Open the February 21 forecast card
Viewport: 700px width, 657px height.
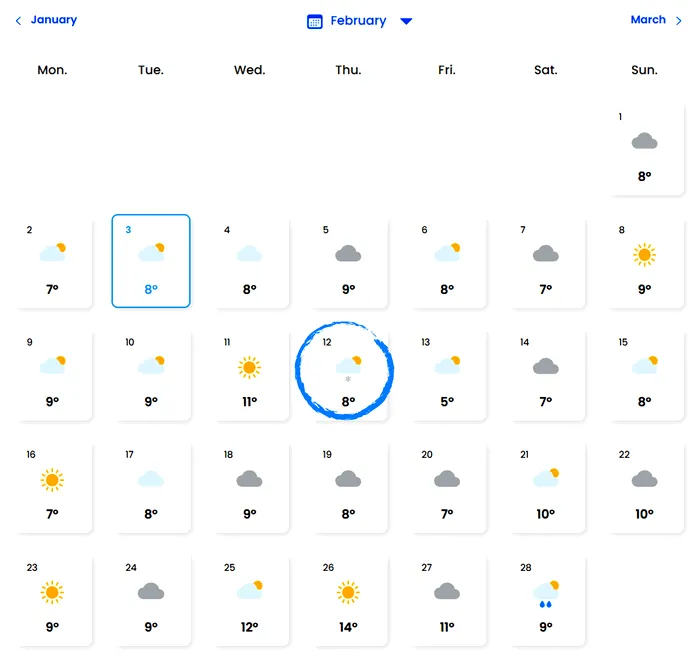click(x=545, y=486)
